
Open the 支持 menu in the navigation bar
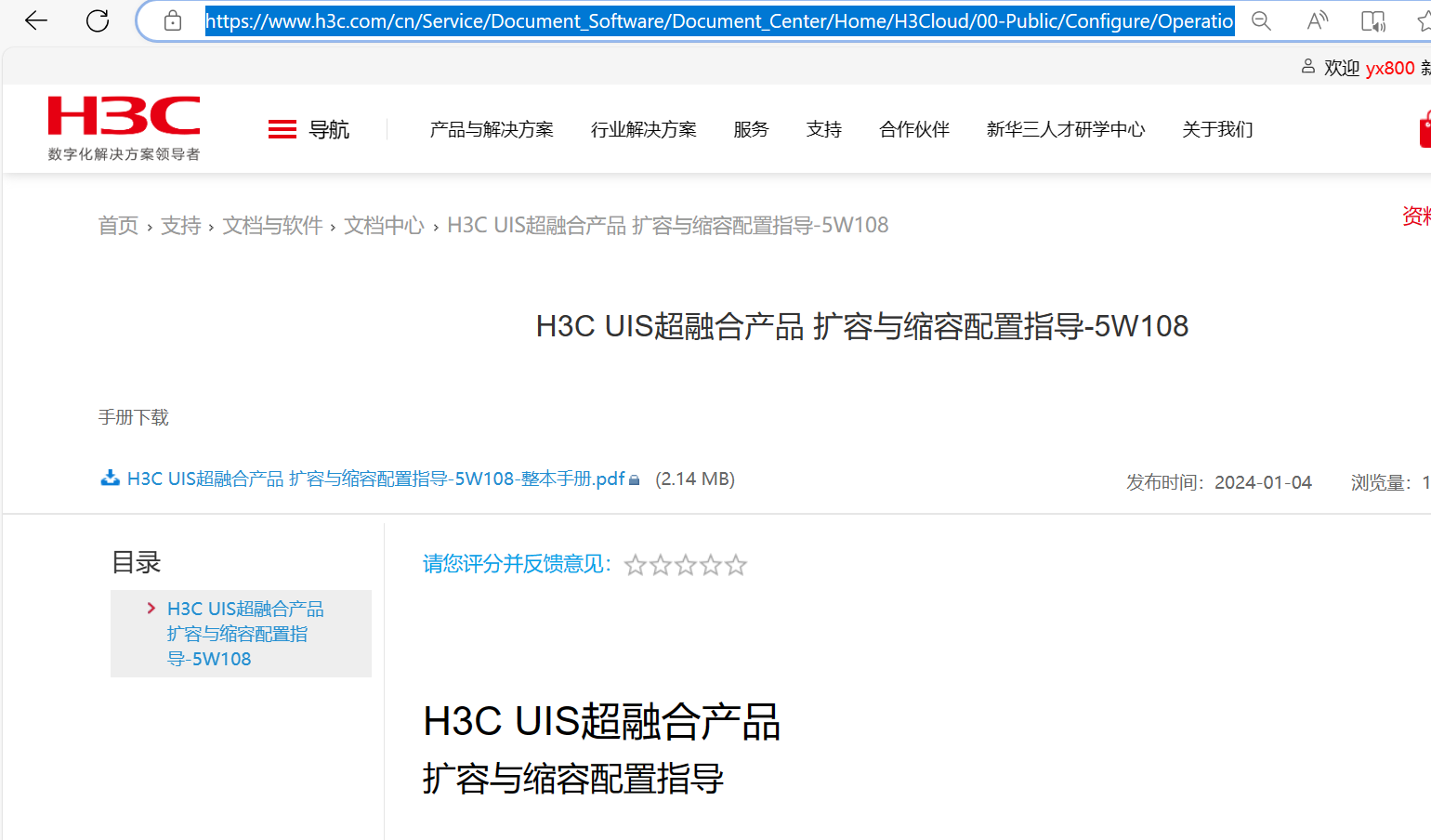click(824, 129)
